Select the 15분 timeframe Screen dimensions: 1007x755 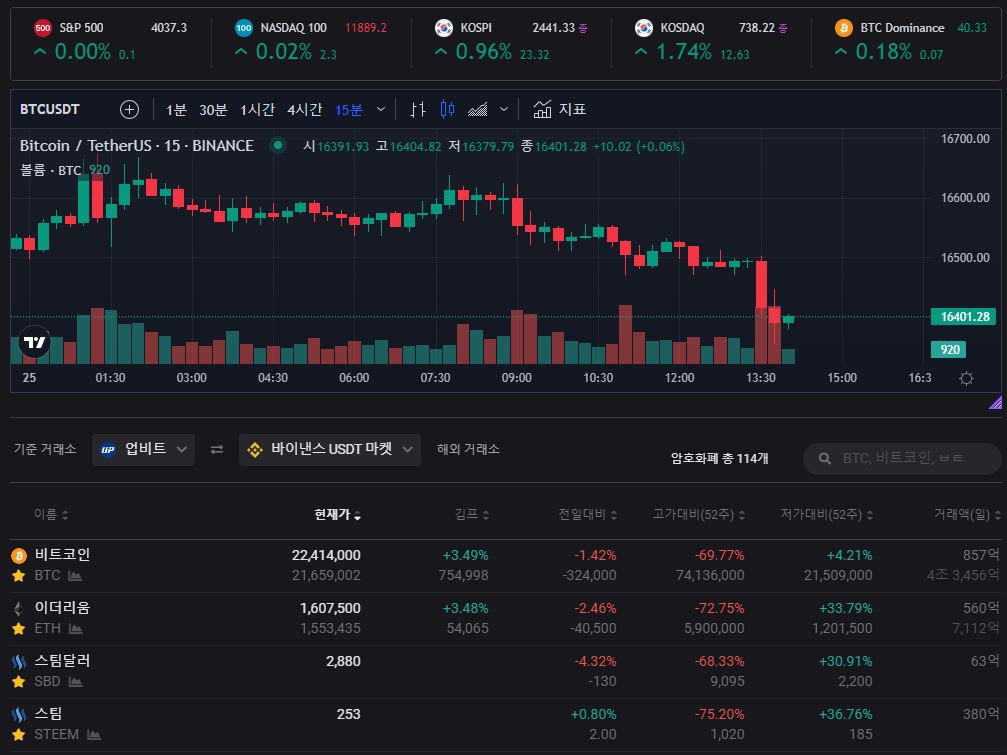point(349,110)
